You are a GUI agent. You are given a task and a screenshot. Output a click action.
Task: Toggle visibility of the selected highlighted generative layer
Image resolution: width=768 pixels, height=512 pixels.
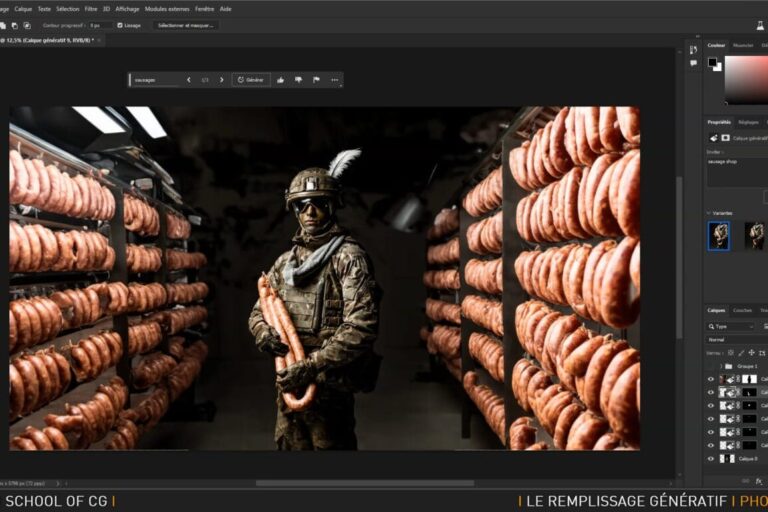point(711,392)
